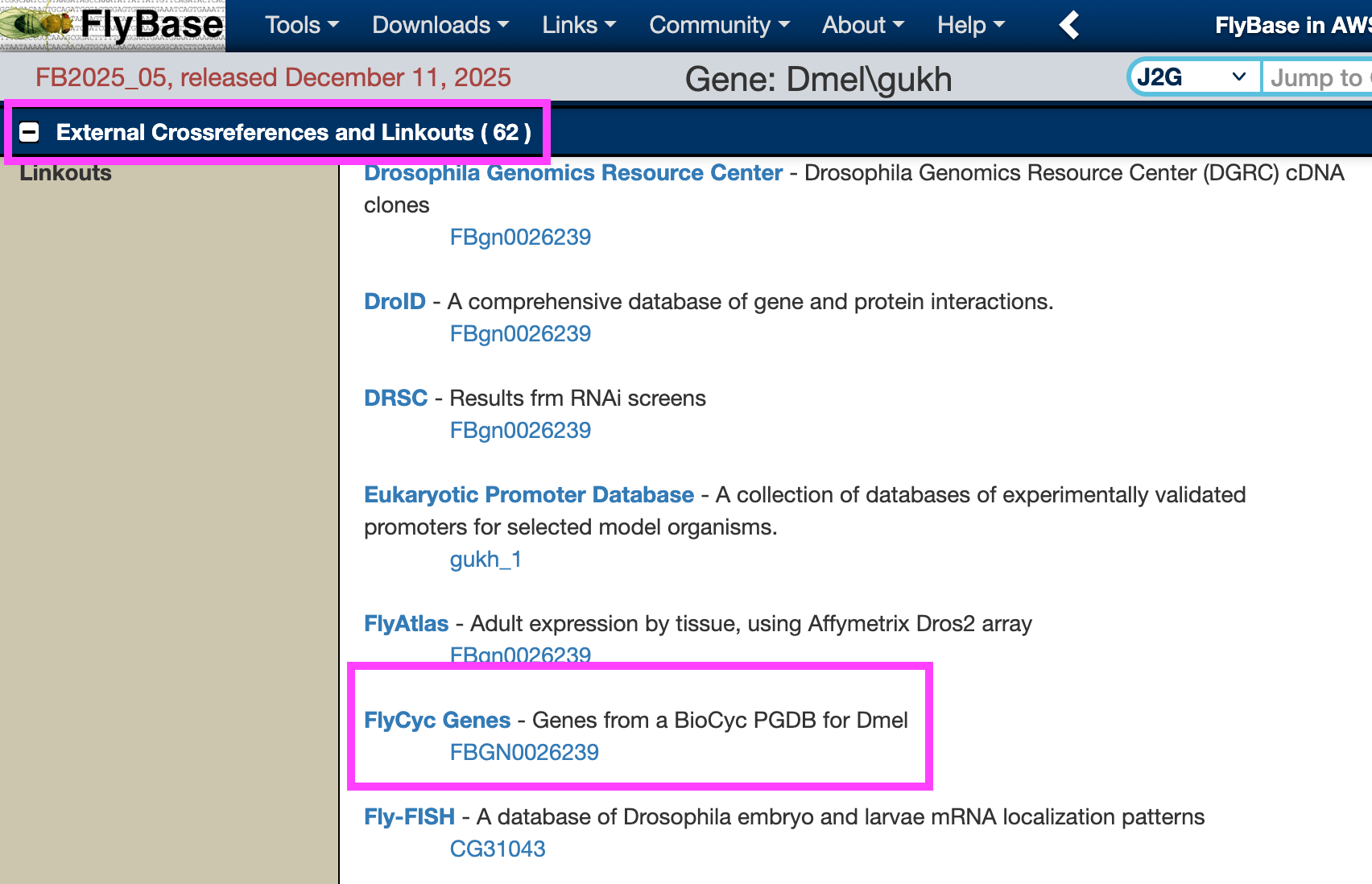This screenshot has width=1372, height=884.
Task: Collapse External Crossreferences and Linkouts section
Action: [x=30, y=132]
